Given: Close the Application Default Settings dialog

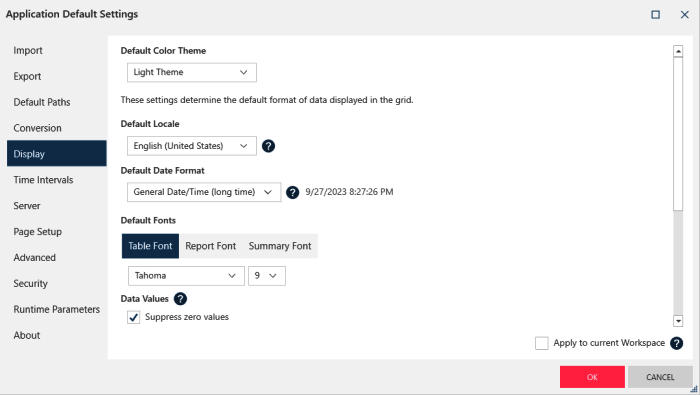Looking at the screenshot, I should click(684, 15).
